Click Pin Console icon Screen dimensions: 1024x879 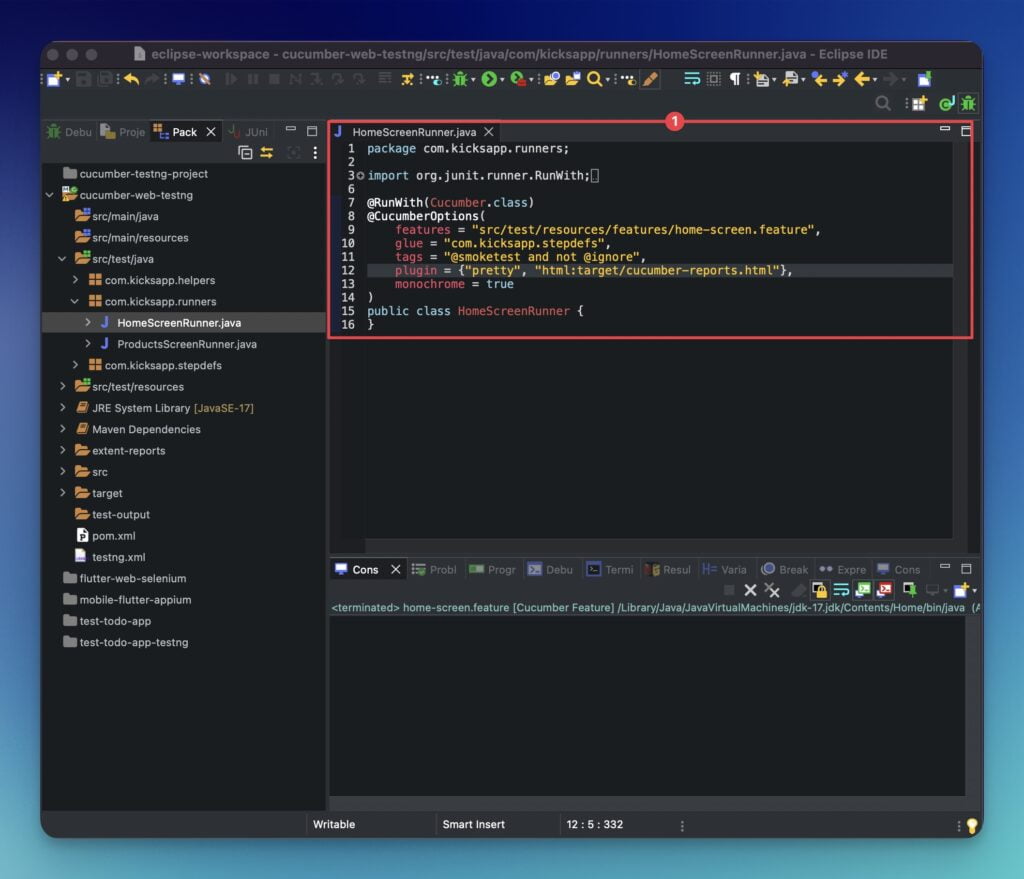coord(910,590)
